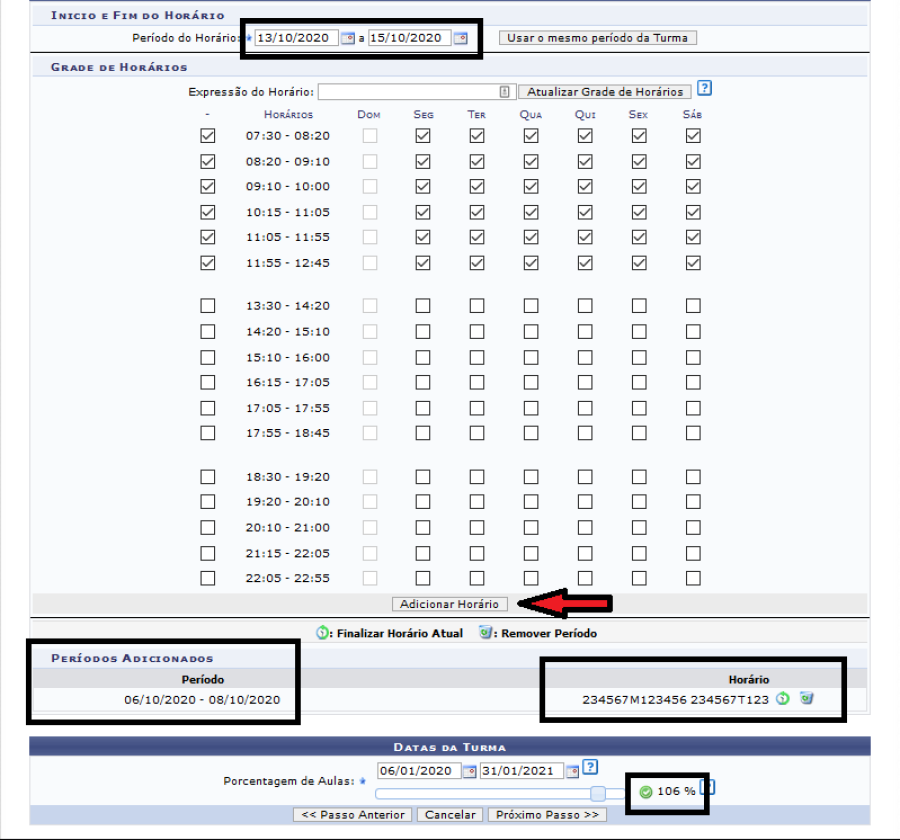Image resolution: width=900 pixels, height=840 pixels.
Task: Click the Cancelar button
Action: (452, 815)
